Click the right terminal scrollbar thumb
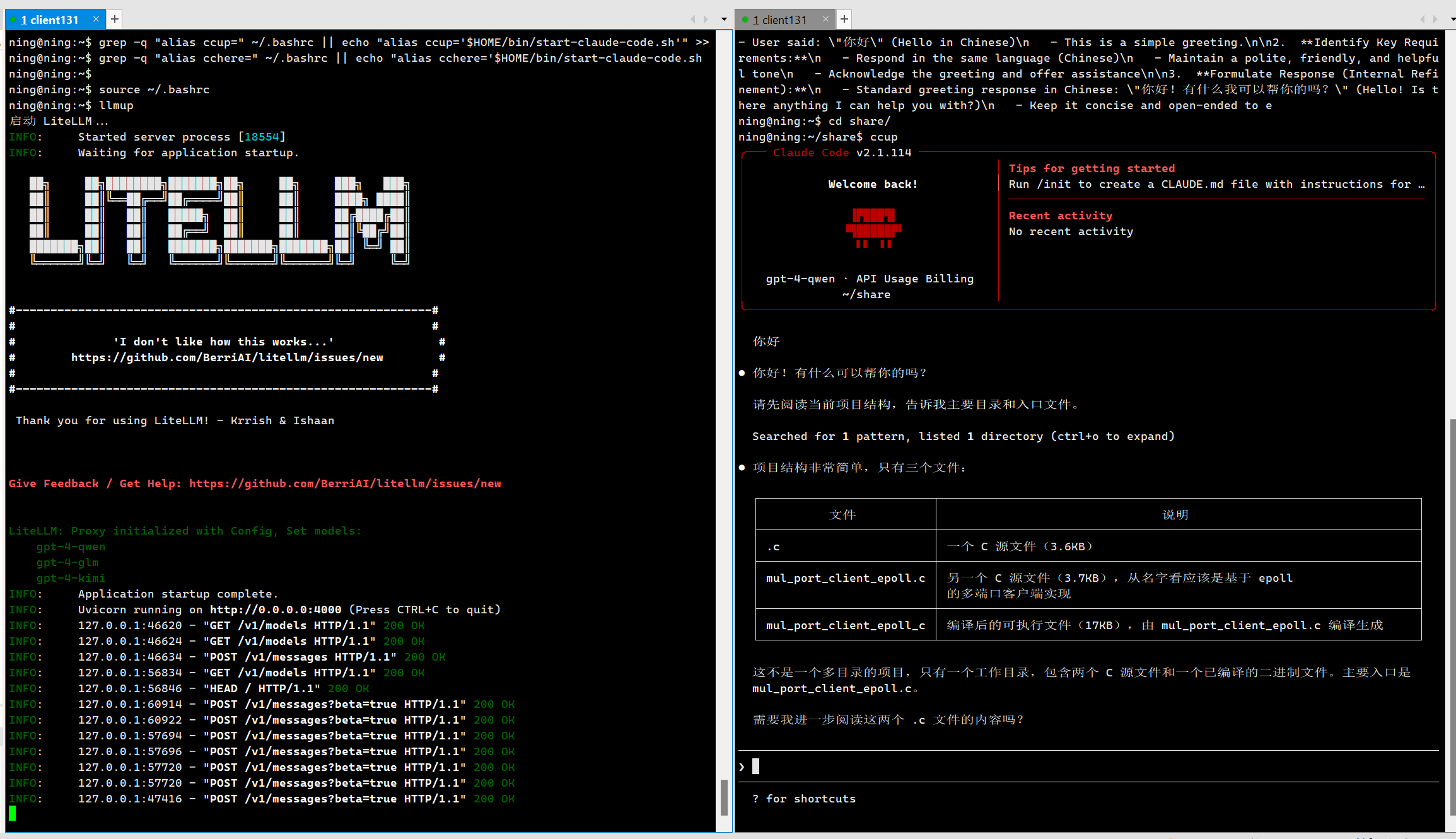This screenshot has width=1456, height=839. point(1453,616)
